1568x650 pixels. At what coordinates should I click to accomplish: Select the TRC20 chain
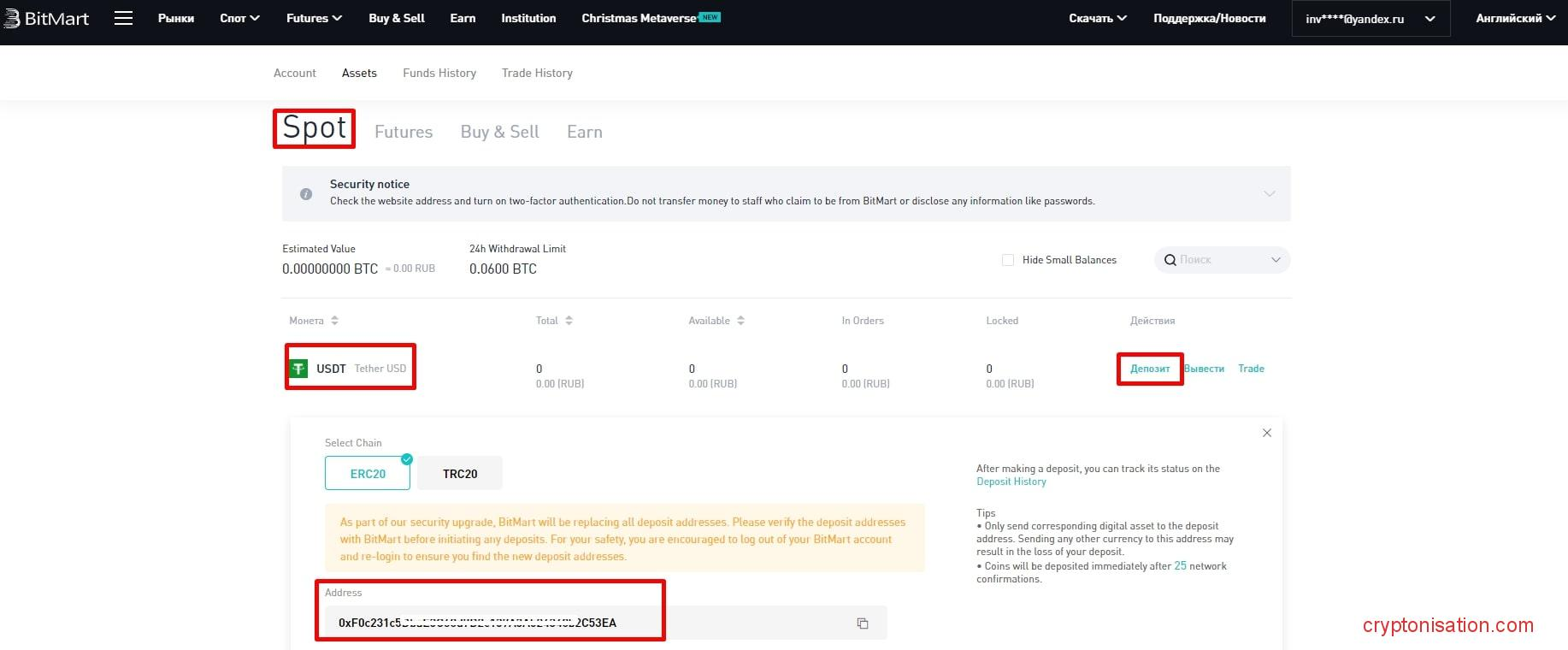pyautogui.click(x=460, y=474)
